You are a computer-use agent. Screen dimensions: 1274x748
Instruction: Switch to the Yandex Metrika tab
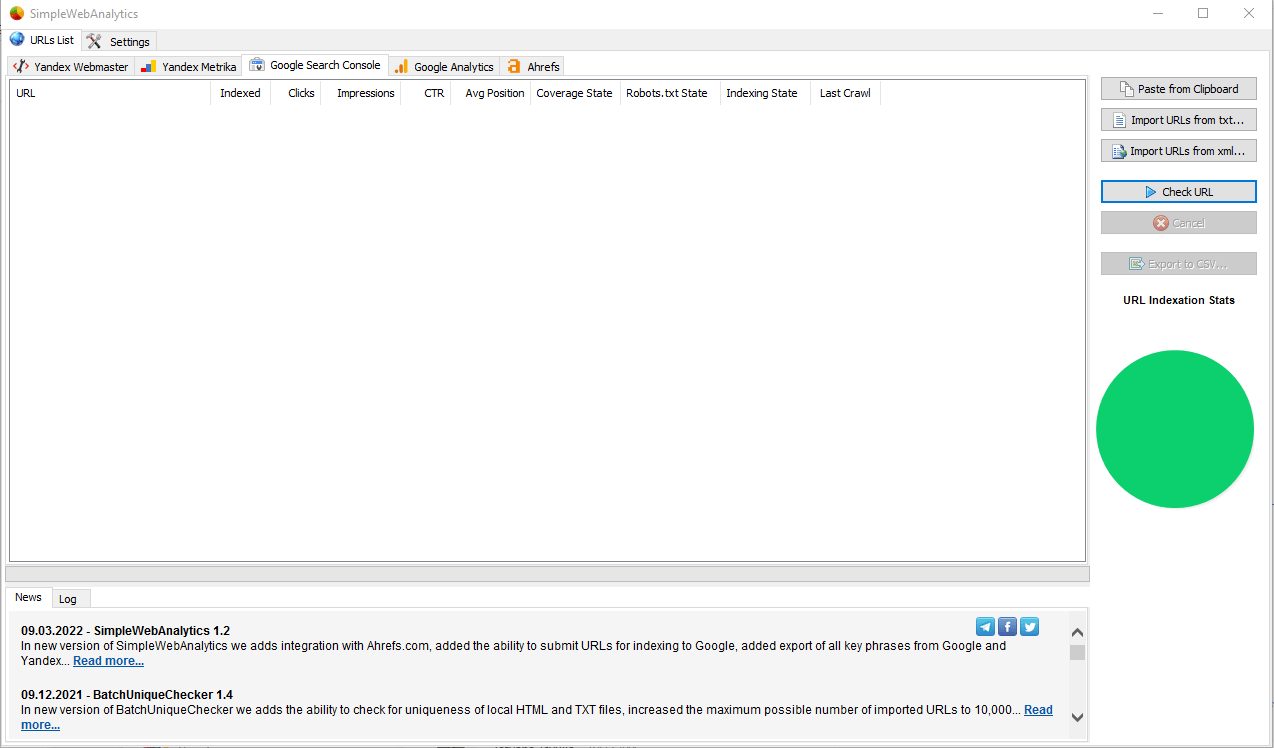pos(189,66)
